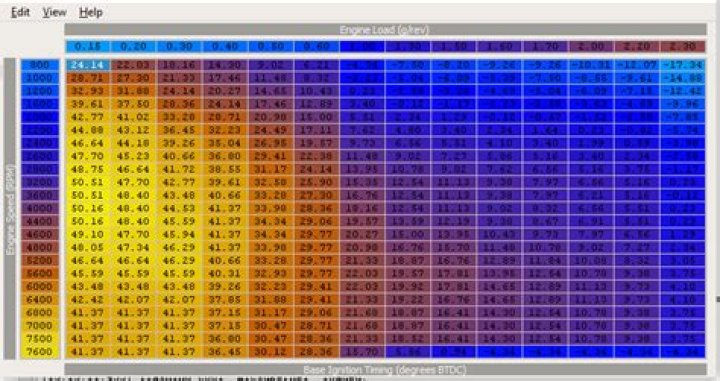Click the 20.27 cell in the 1200 row

pyautogui.click(x=225, y=91)
